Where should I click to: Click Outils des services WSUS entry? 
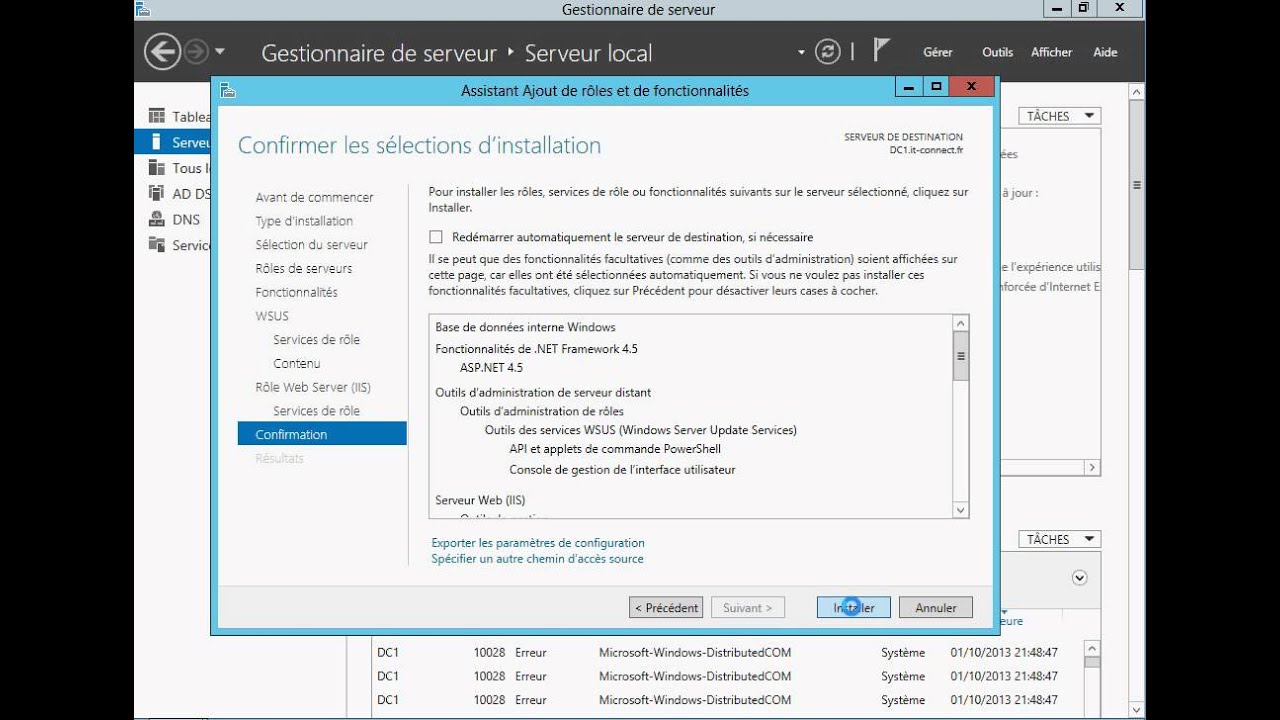point(641,430)
